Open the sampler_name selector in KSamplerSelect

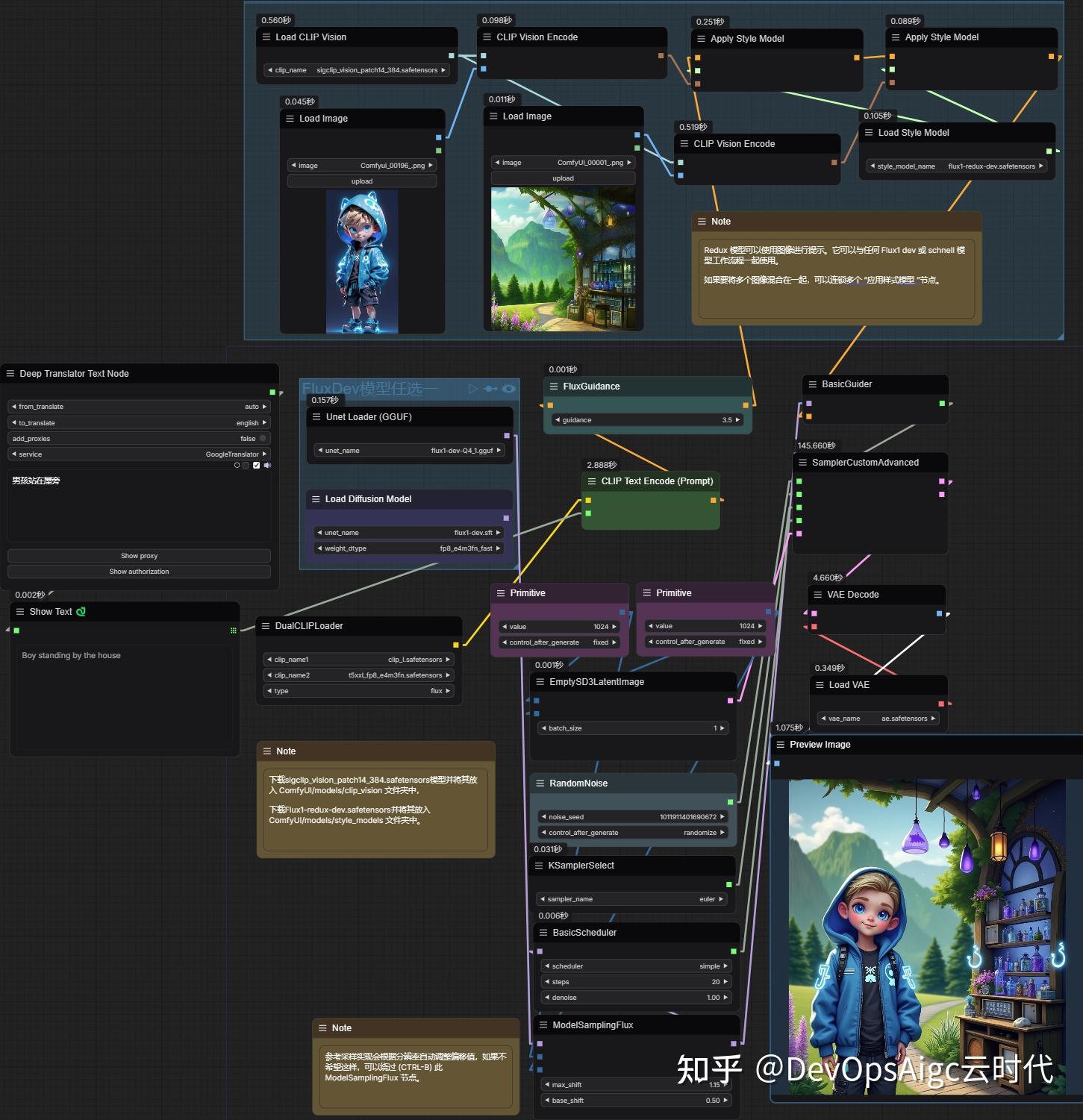pos(633,898)
